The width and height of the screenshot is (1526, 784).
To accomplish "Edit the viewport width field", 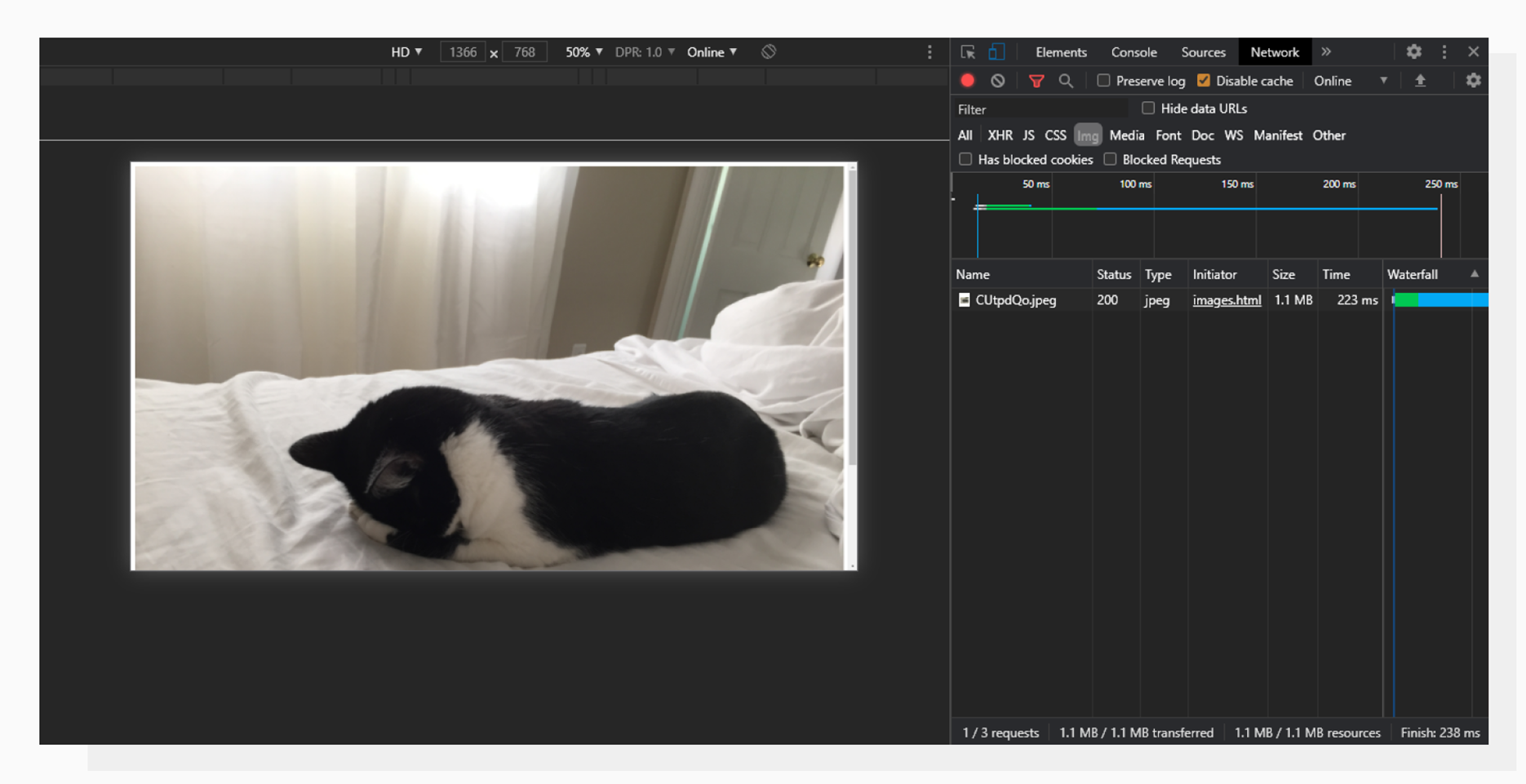I will [x=463, y=51].
